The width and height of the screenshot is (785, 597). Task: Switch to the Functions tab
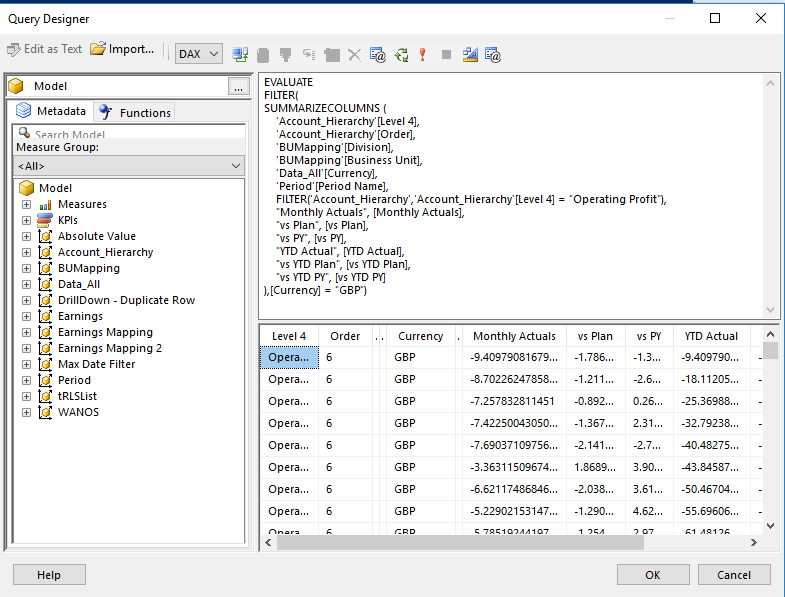click(135, 112)
